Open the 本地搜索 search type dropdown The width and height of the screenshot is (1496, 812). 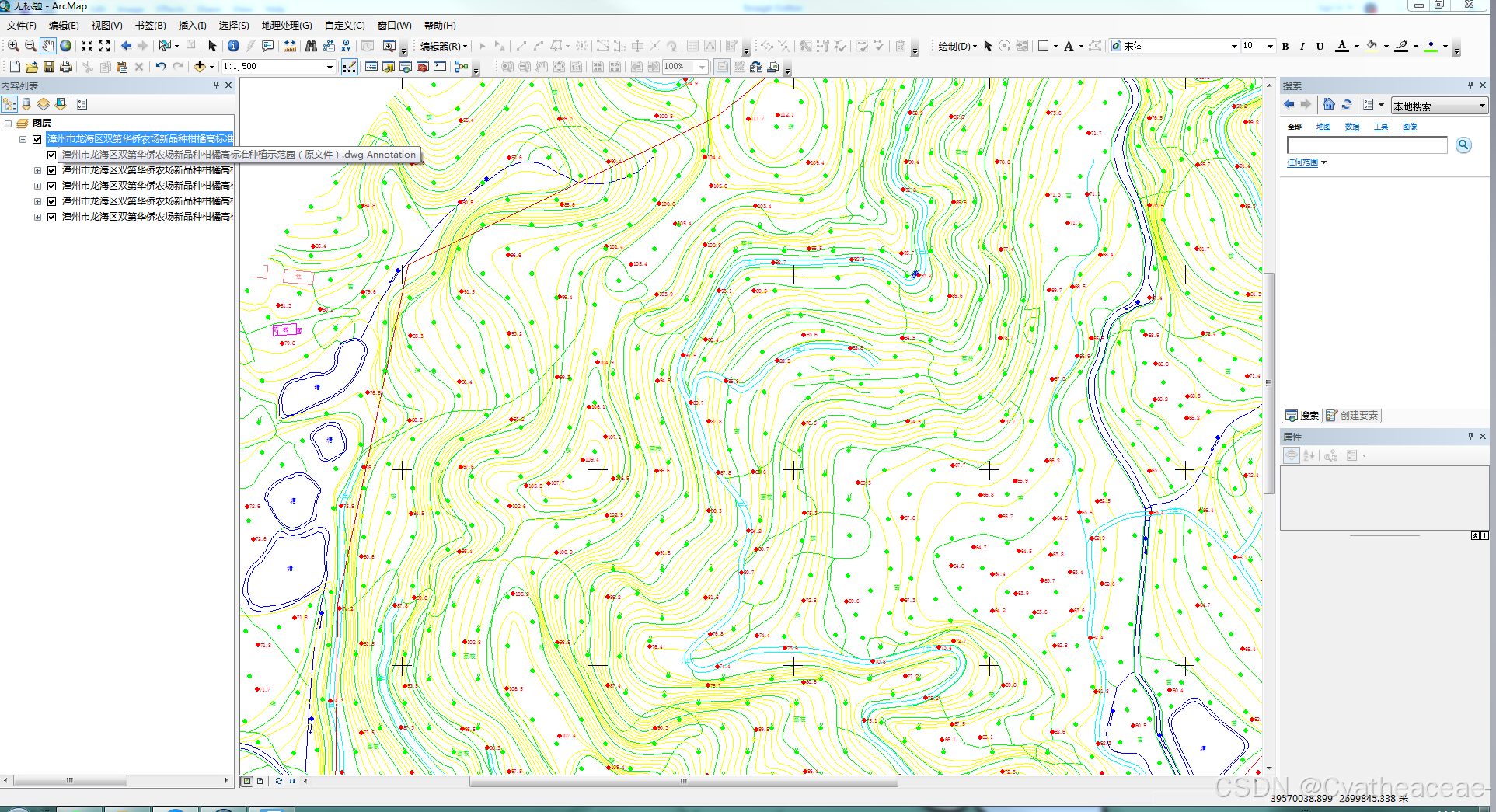point(1482,106)
